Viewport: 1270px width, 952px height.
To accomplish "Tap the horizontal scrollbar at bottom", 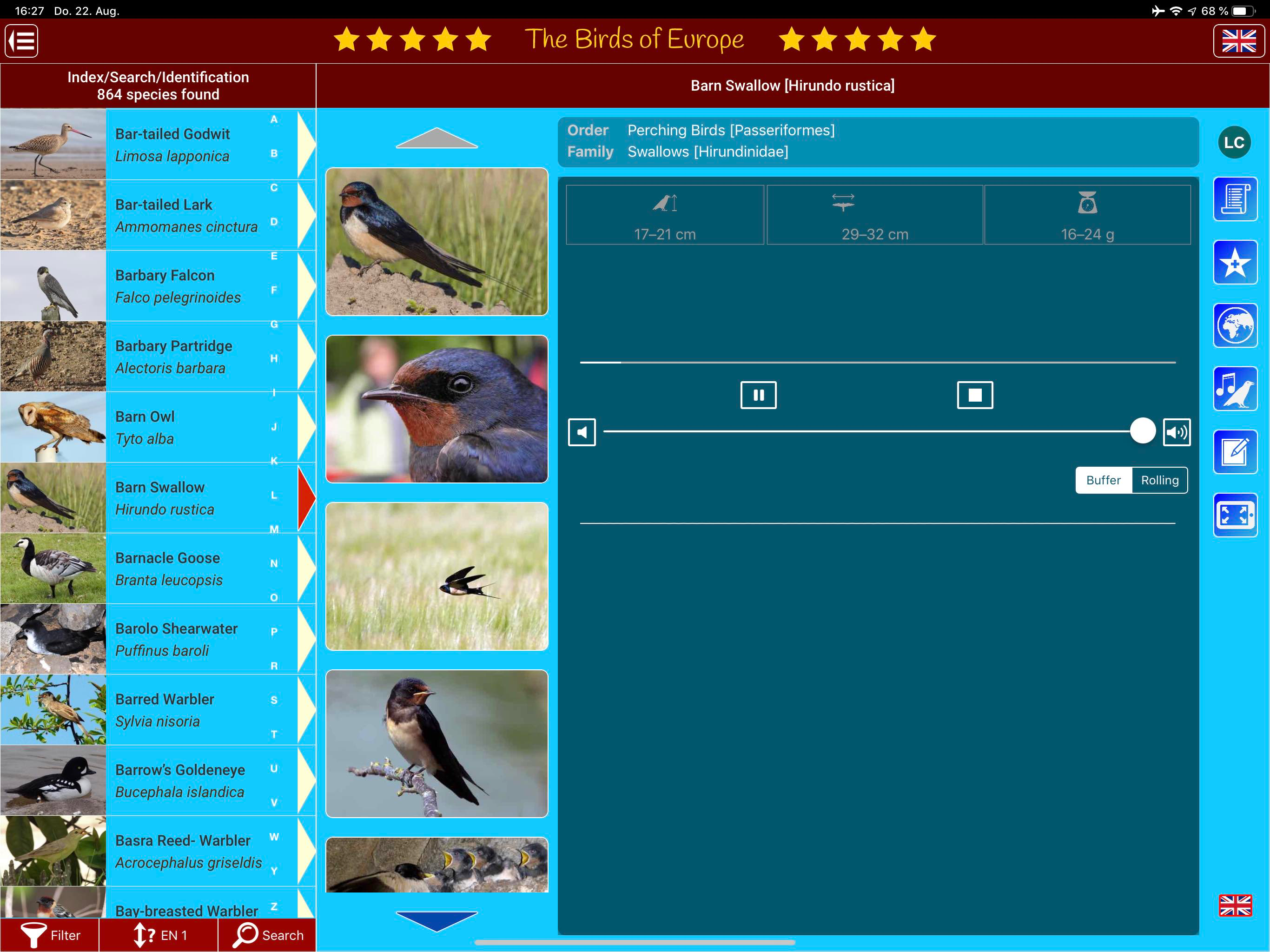I will (x=635, y=942).
